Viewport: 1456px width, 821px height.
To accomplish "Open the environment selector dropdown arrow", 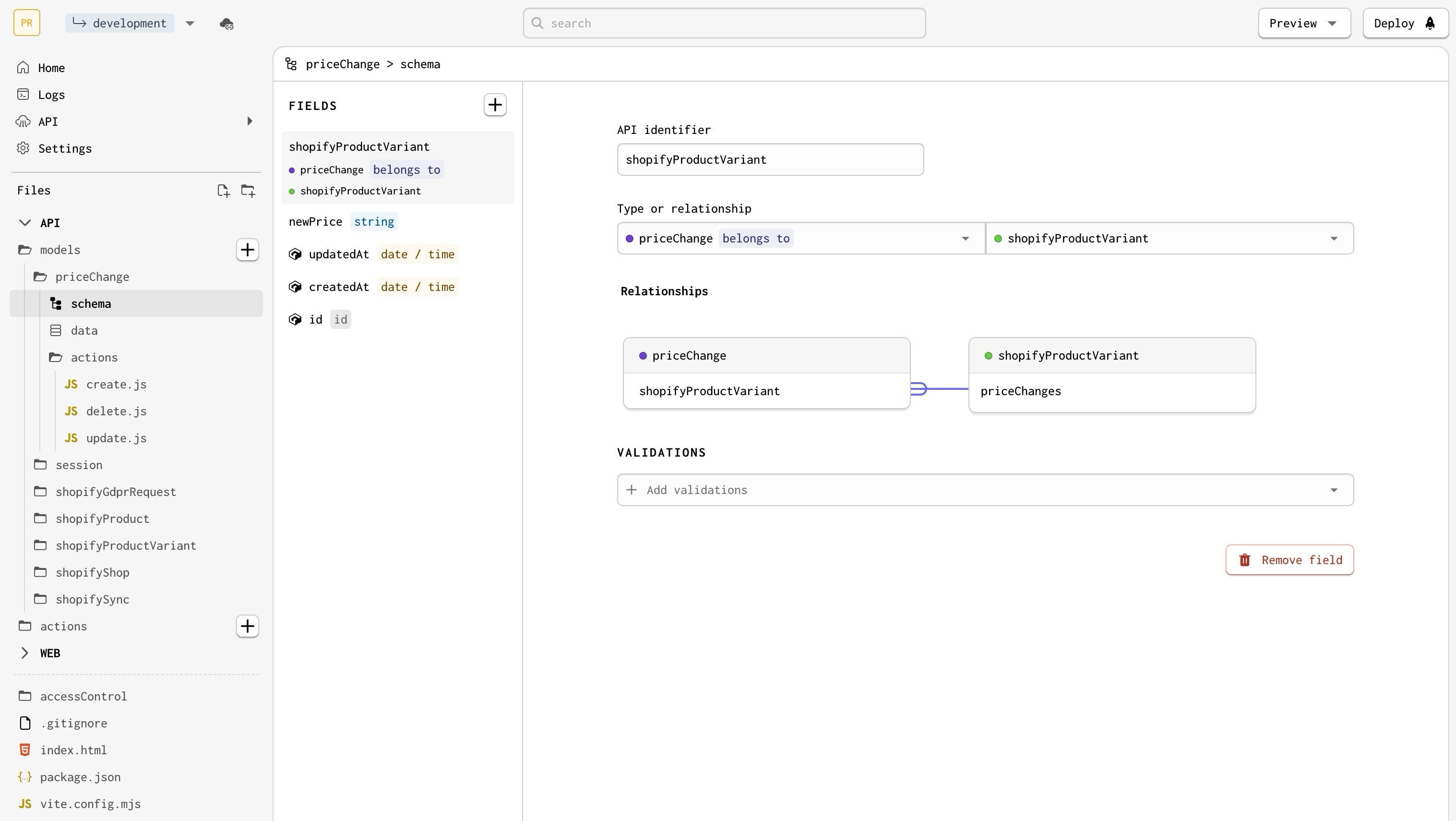I will 190,24.
